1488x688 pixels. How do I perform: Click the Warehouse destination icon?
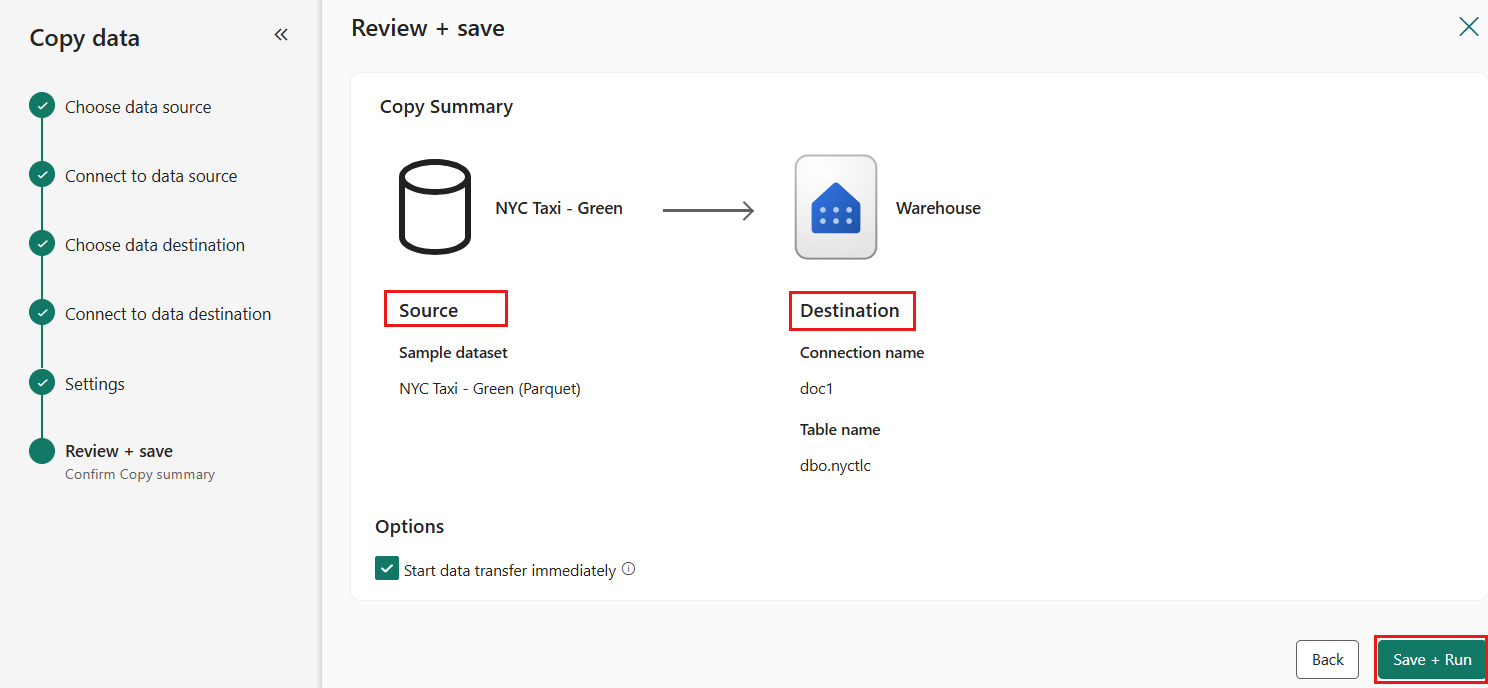[x=836, y=206]
